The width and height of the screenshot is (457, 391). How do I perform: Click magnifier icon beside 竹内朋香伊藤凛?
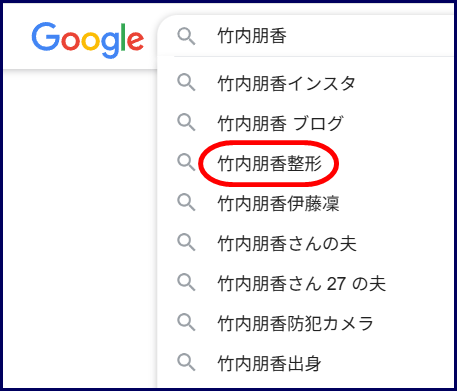(186, 202)
